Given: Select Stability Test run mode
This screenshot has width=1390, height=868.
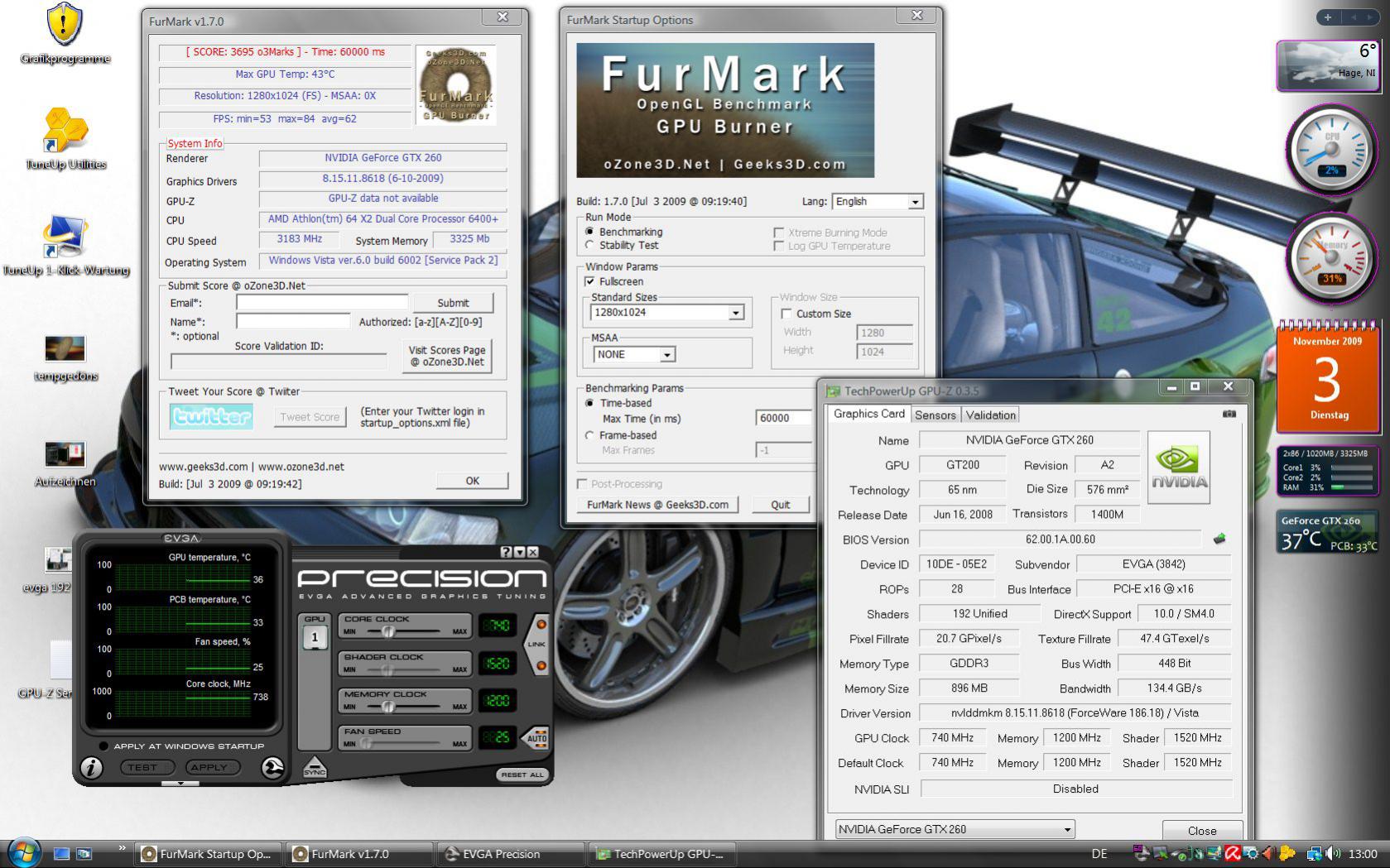Looking at the screenshot, I should [590, 245].
